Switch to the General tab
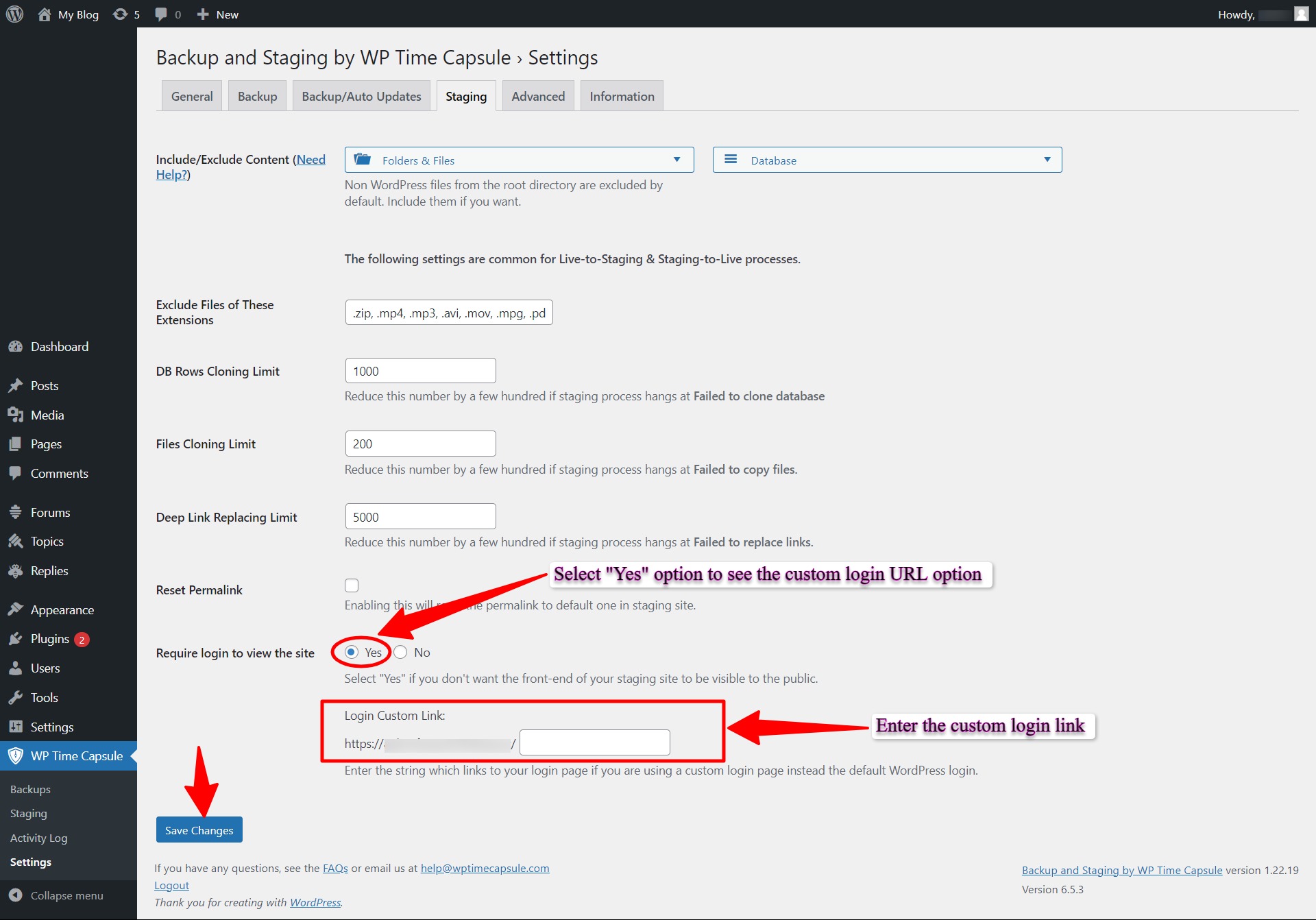This screenshot has height=920, width=1316. click(x=192, y=96)
